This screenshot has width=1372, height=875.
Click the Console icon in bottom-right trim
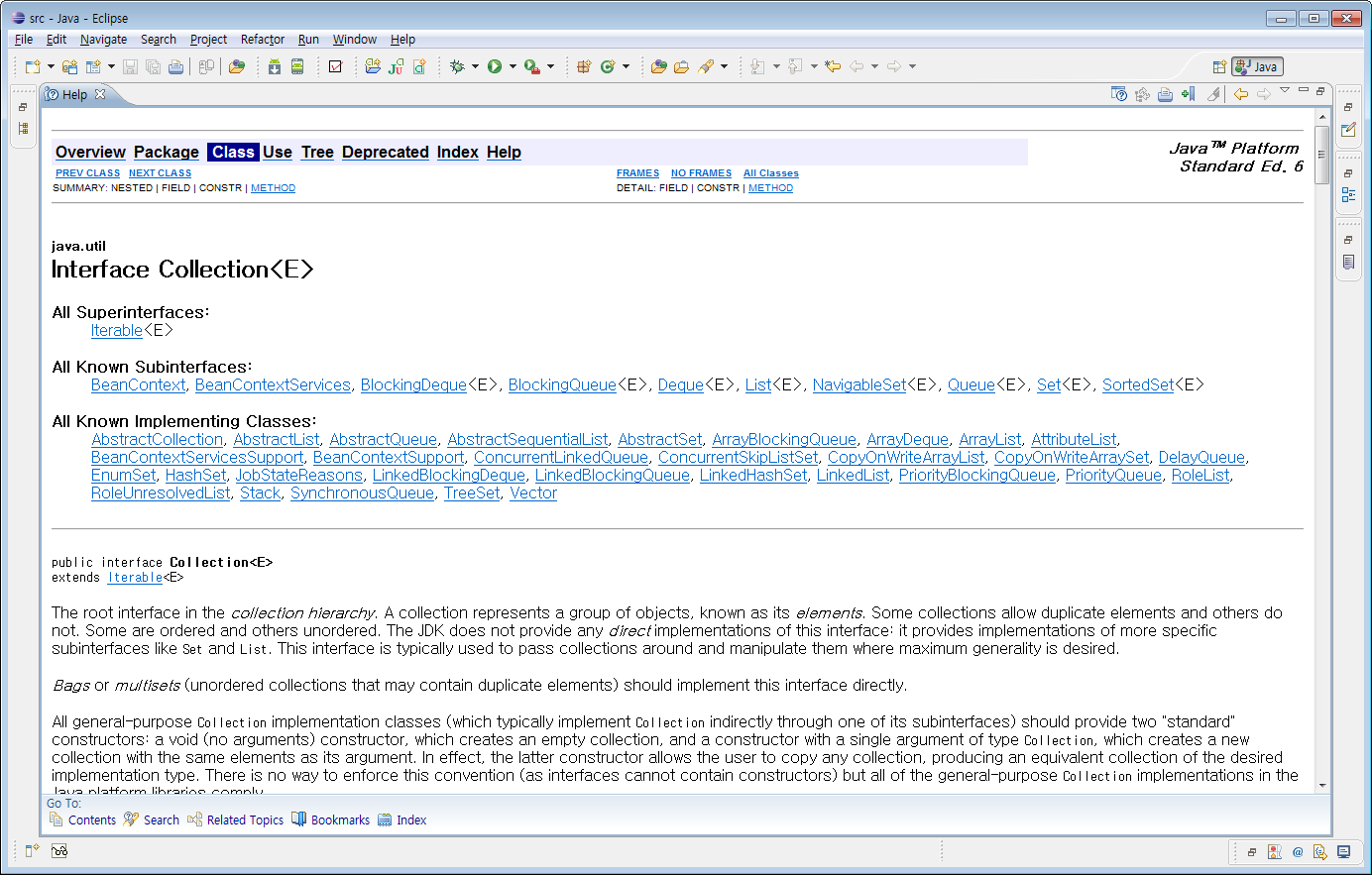click(x=1343, y=851)
